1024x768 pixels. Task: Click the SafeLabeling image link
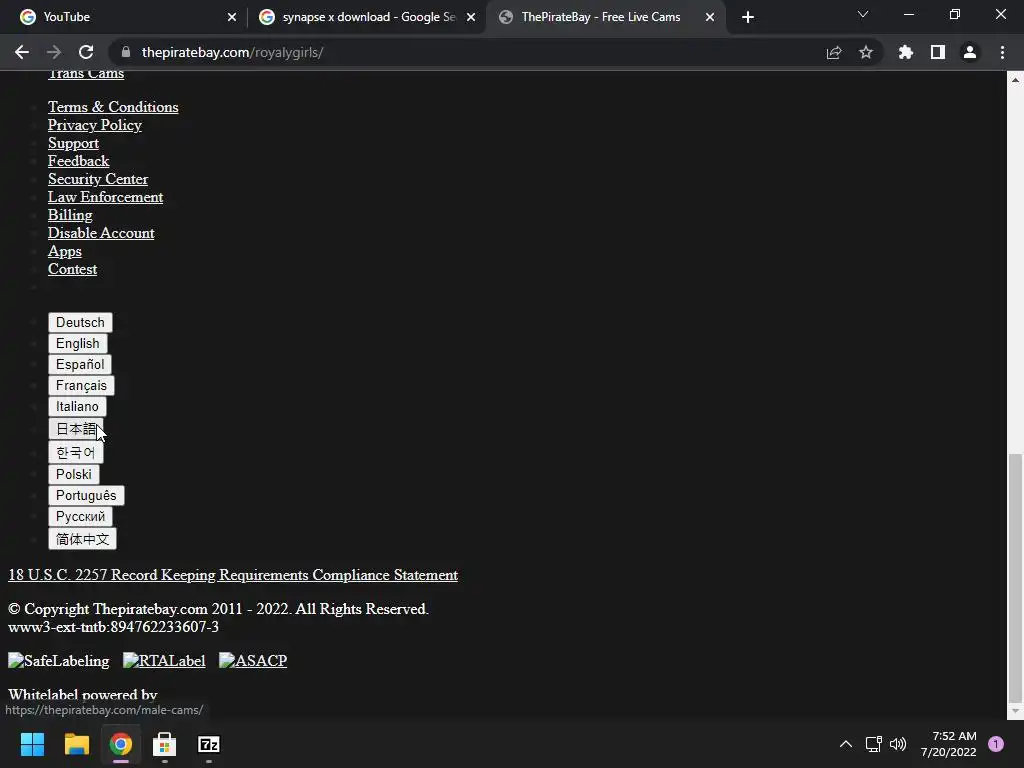coord(59,661)
